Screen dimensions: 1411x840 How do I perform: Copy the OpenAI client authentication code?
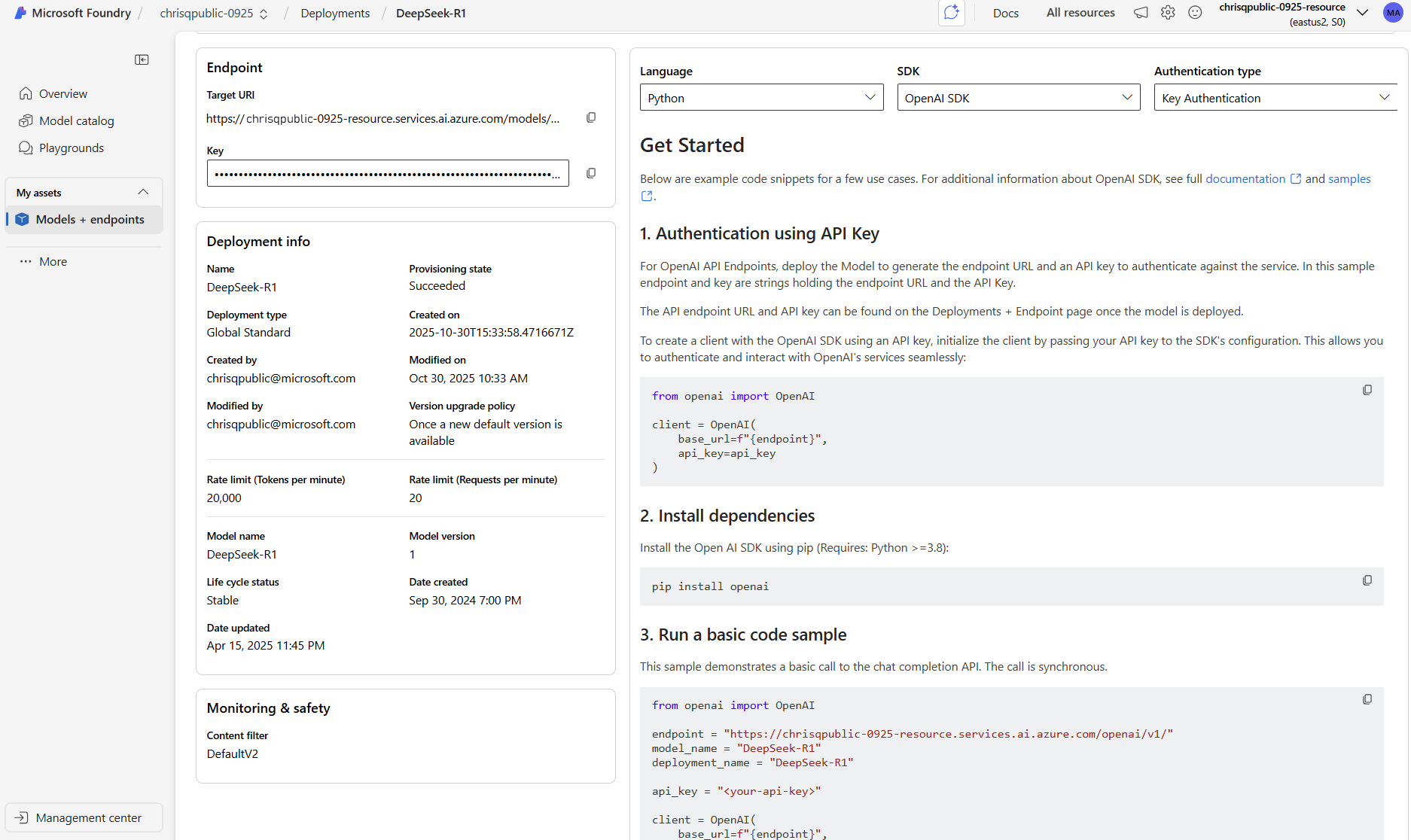tap(1367, 390)
